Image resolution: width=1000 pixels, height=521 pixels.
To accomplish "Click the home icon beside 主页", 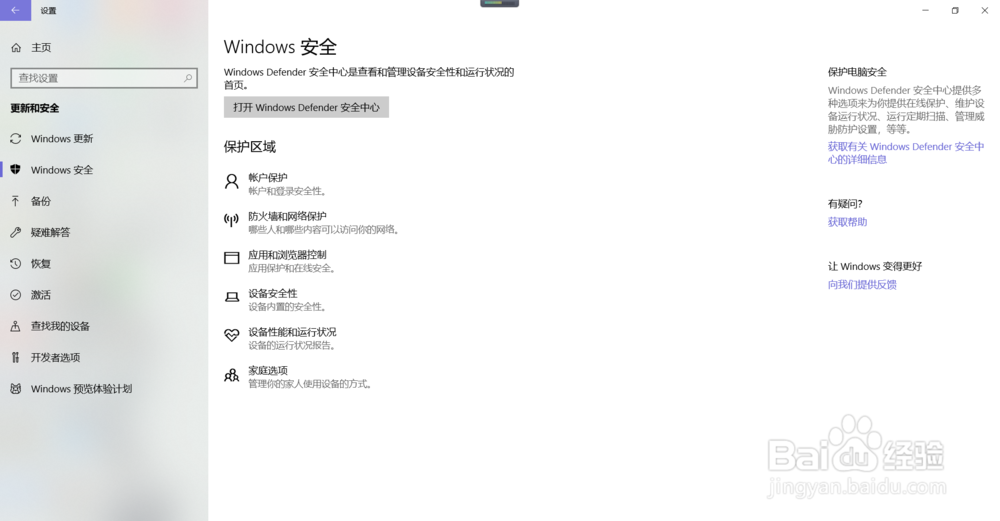I will (x=16, y=48).
